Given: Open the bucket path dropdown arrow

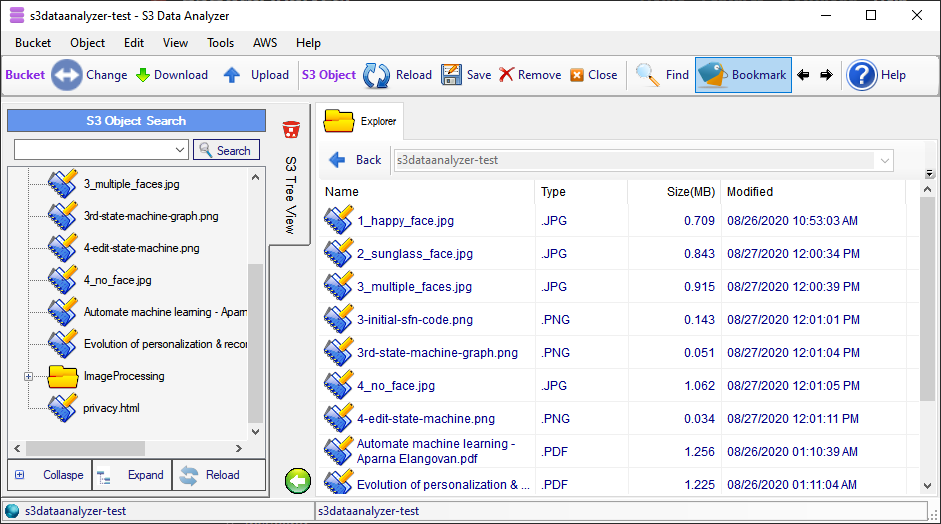Looking at the screenshot, I should pyautogui.click(x=884, y=160).
